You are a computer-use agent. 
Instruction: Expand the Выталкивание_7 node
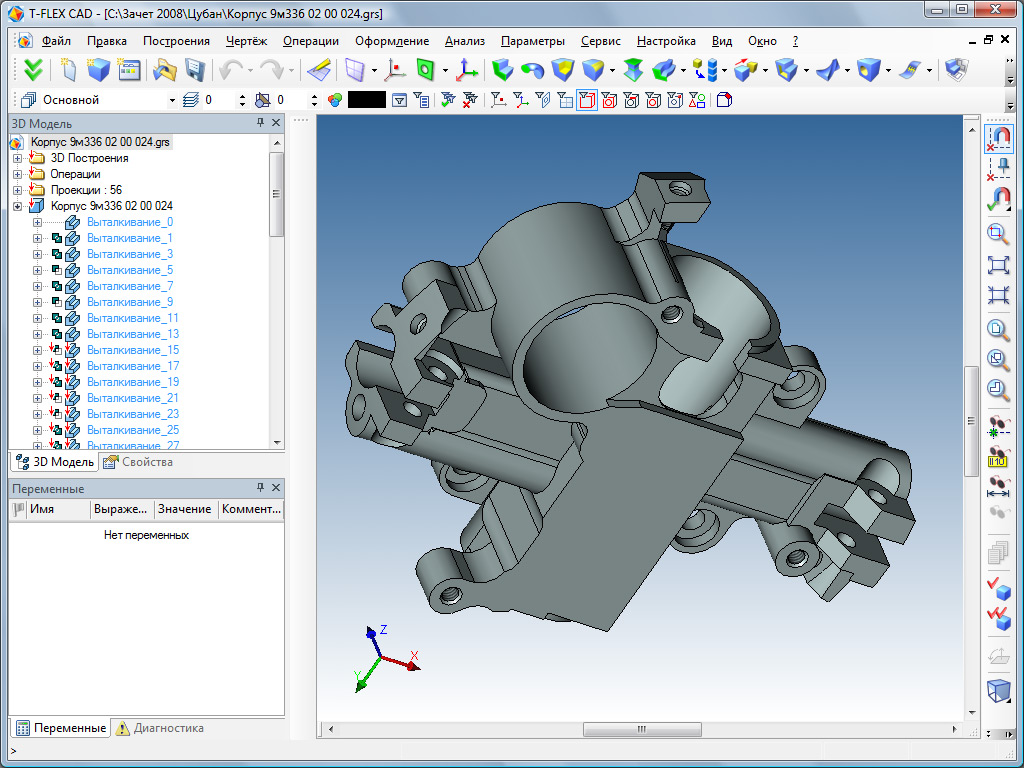tap(37, 287)
